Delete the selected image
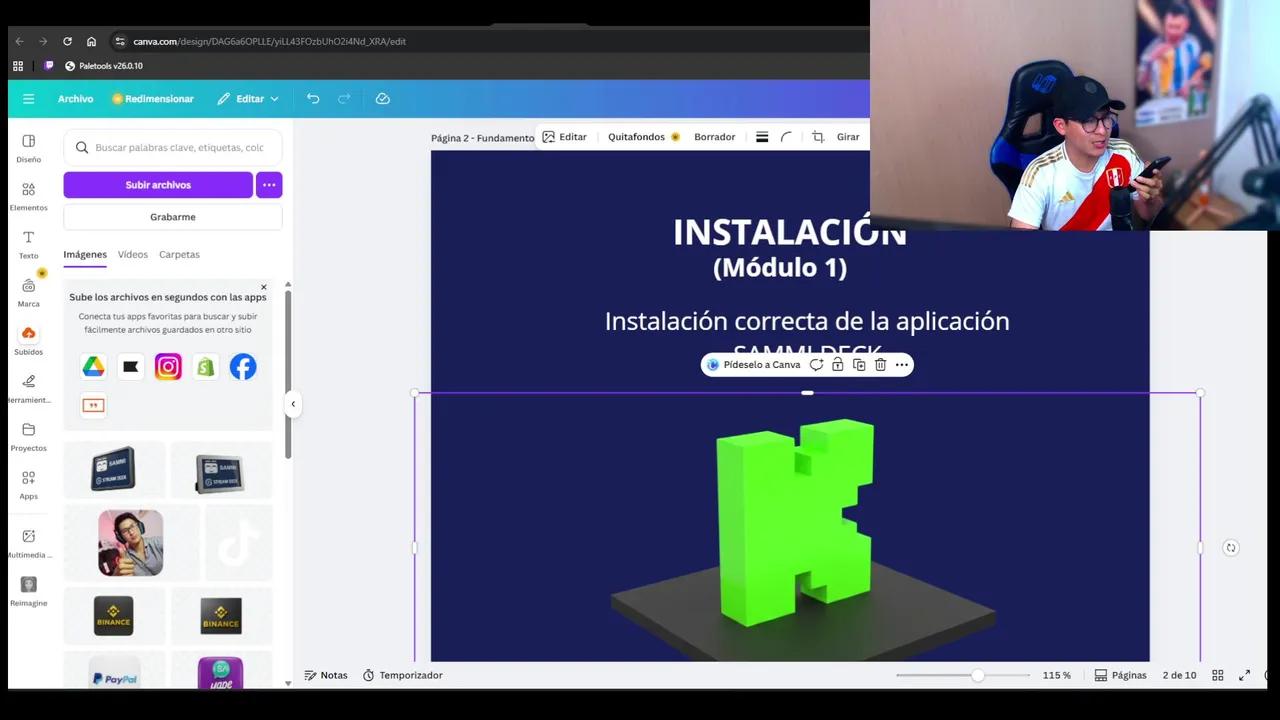Screen dimensions: 1280x720 880,365
